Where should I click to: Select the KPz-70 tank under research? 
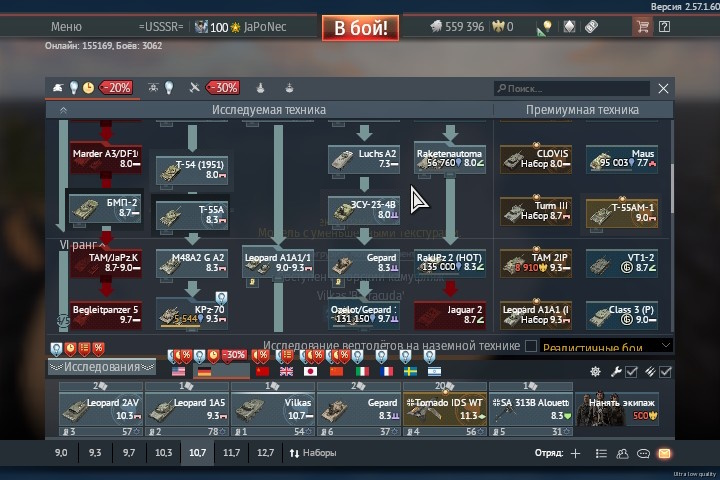click(191, 315)
